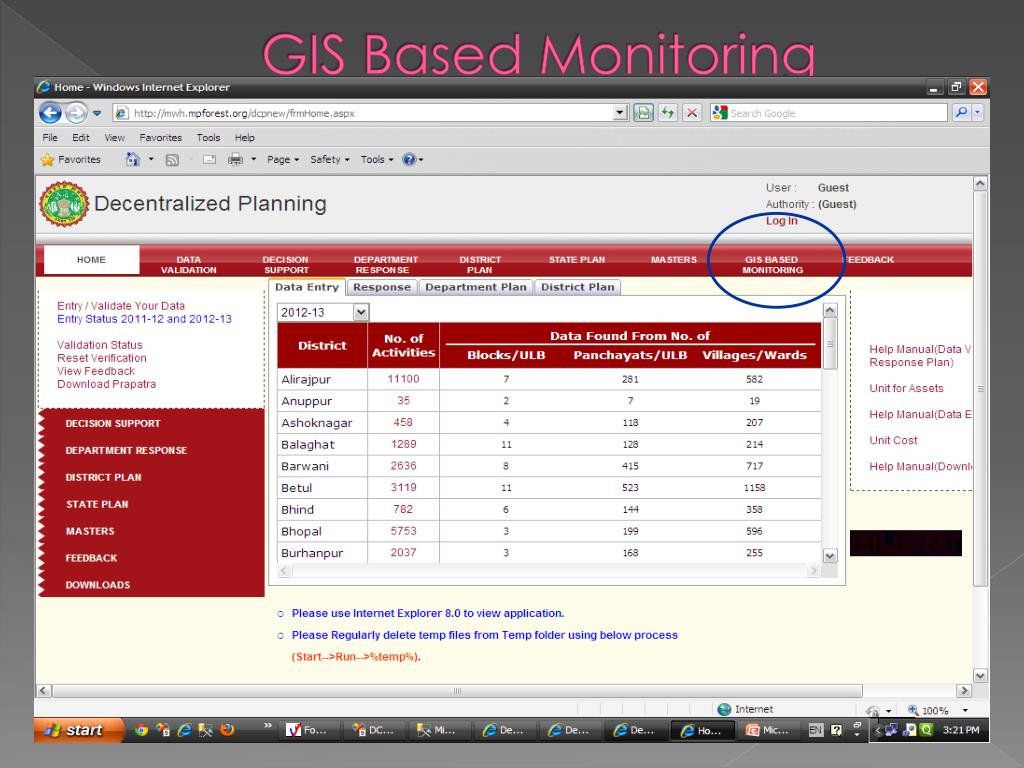The image size is (1024, 768).
Task: Switch to the Response tab
Action: coord(382,287)
